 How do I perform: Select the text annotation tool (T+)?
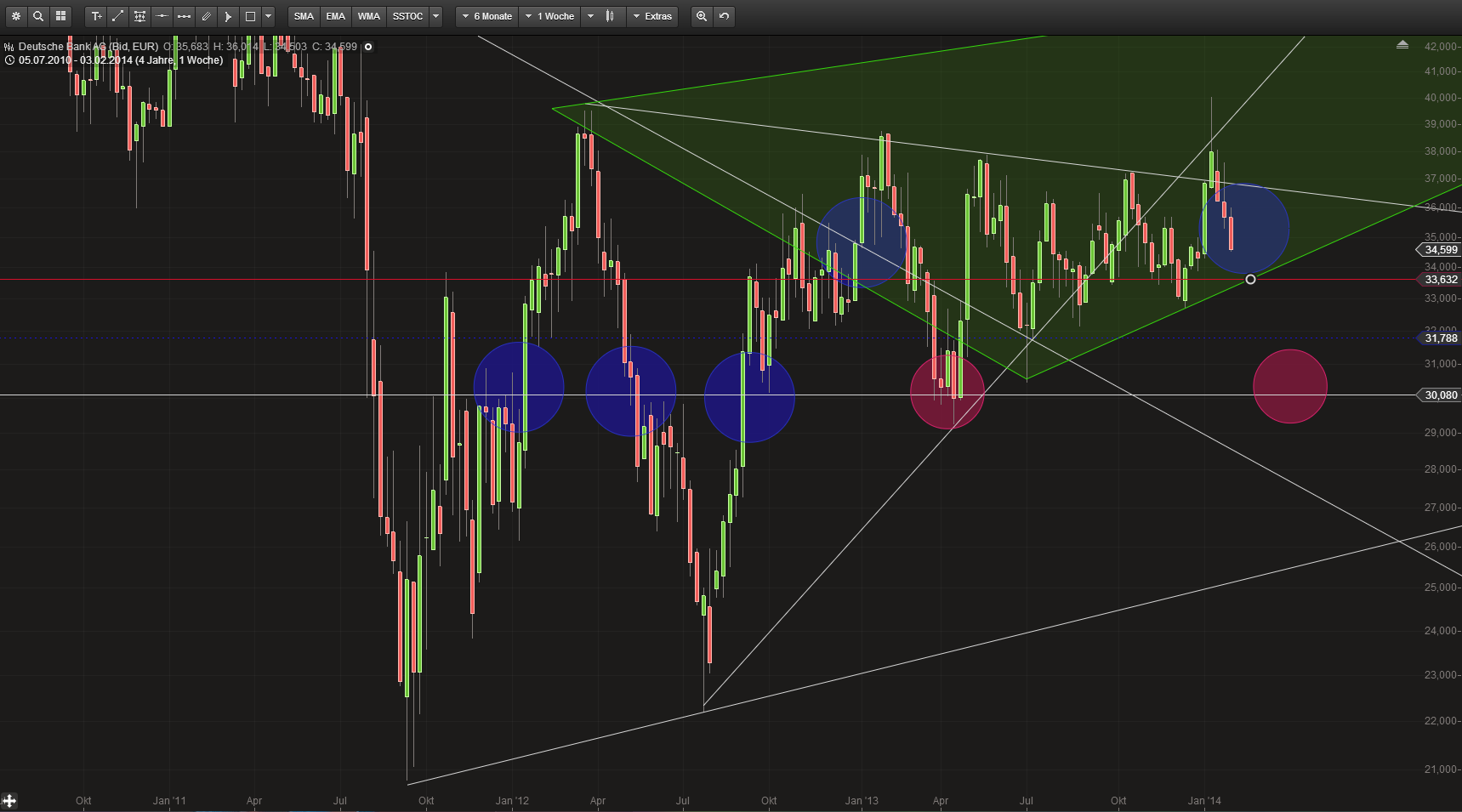click(x=97, y=15)
